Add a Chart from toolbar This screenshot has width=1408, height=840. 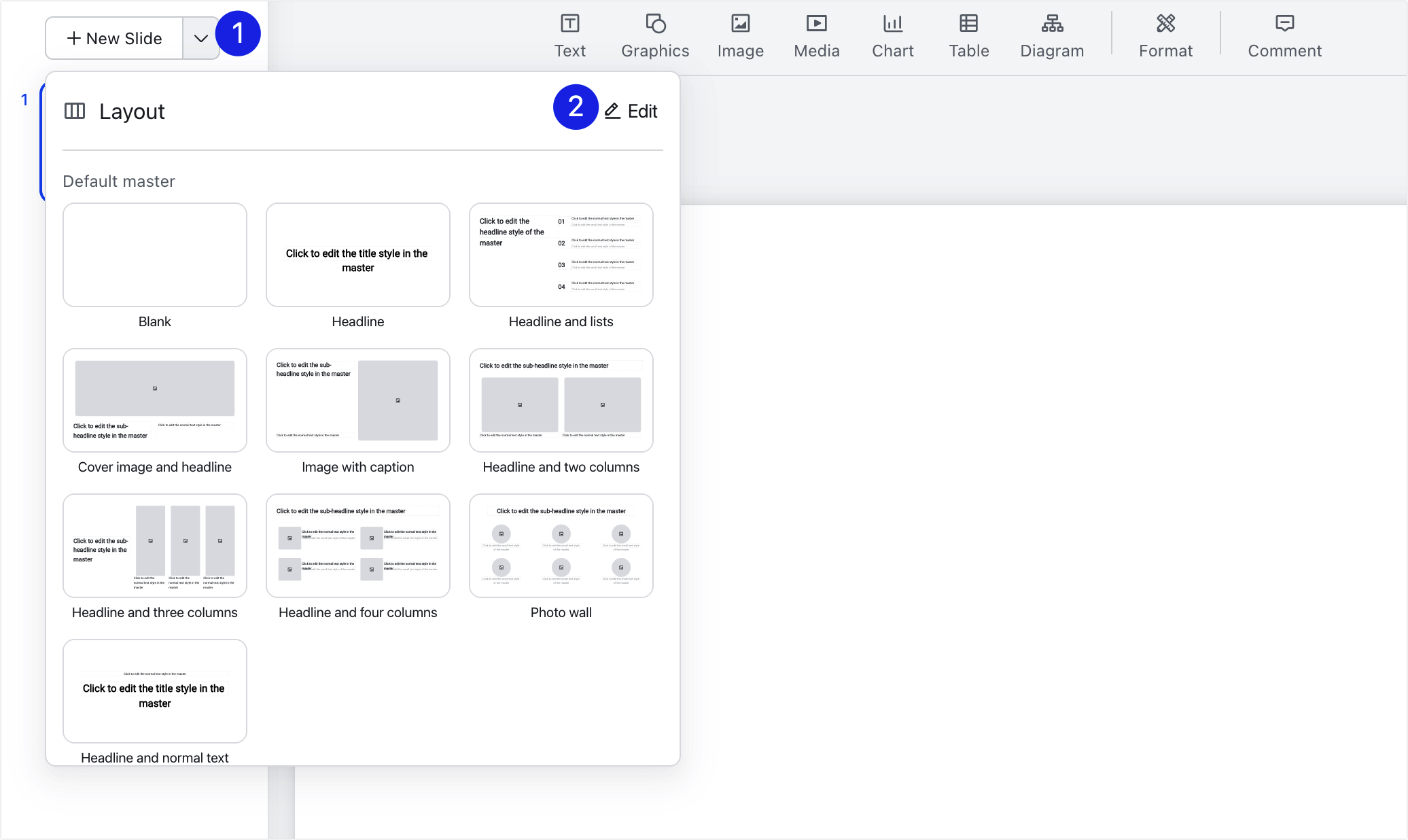pyautogui.click(x=892, y=35)
